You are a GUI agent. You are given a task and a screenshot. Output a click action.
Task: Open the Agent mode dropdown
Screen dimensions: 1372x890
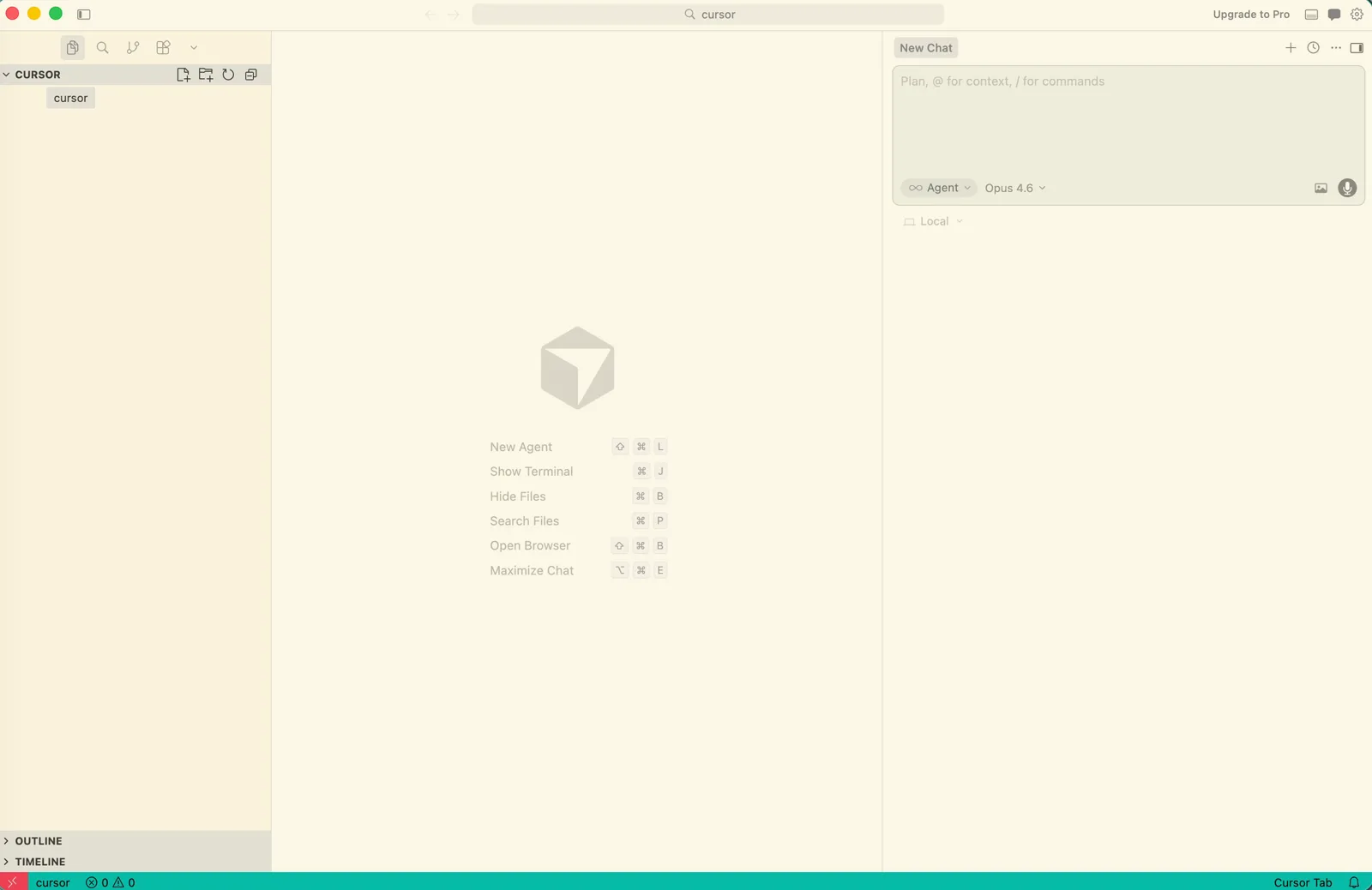940,188
